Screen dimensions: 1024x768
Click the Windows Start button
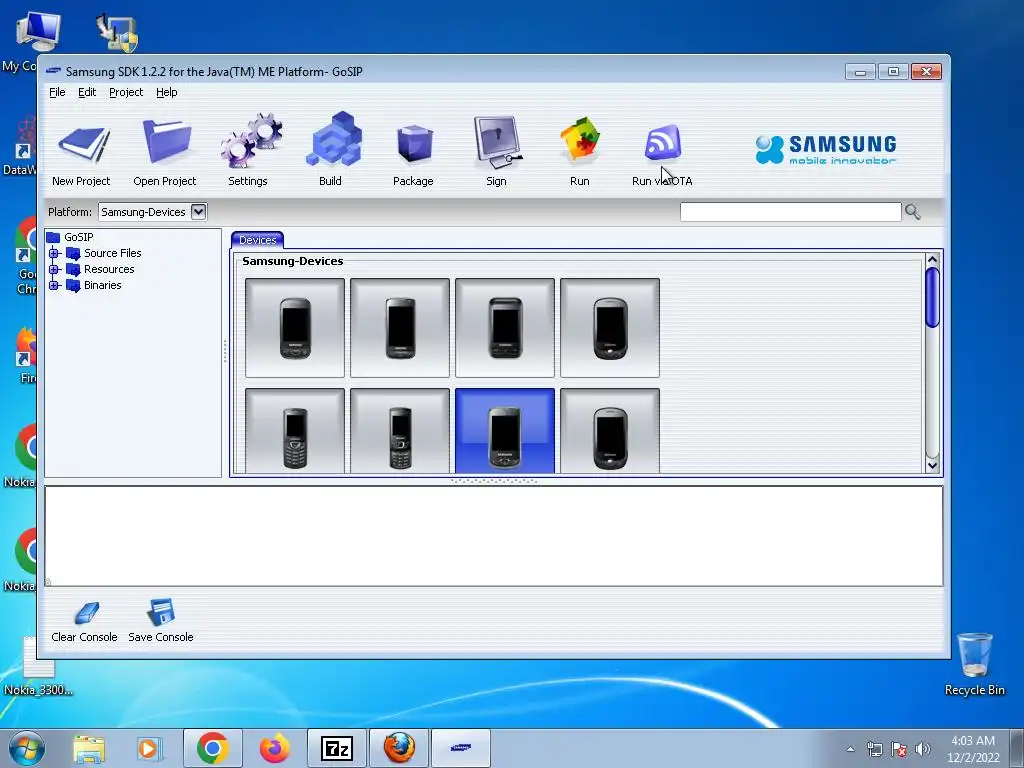pyautogui.click(x=27, y=748)
